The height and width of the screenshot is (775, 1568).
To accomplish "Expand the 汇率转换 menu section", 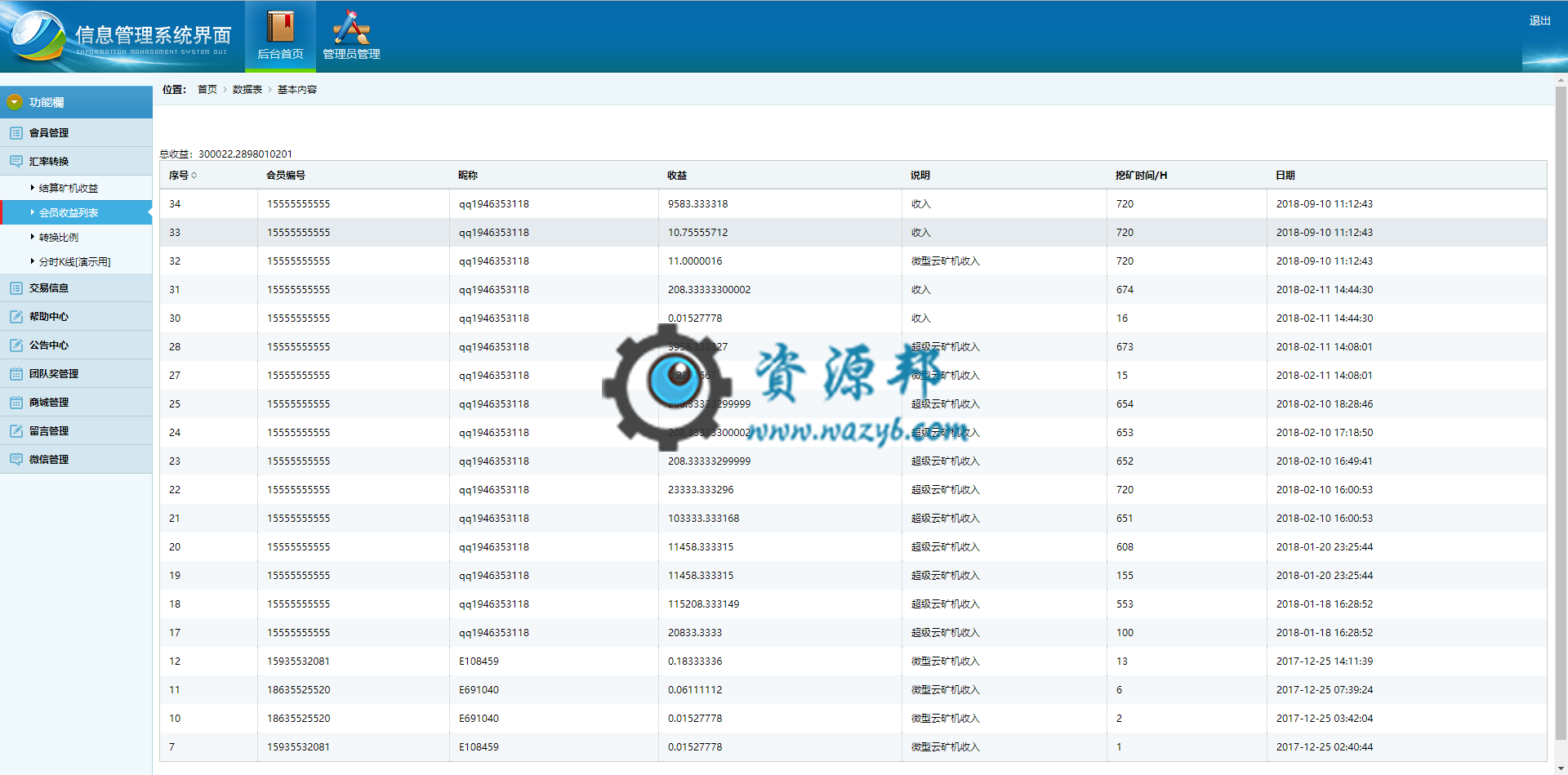I will click(76, 161).
